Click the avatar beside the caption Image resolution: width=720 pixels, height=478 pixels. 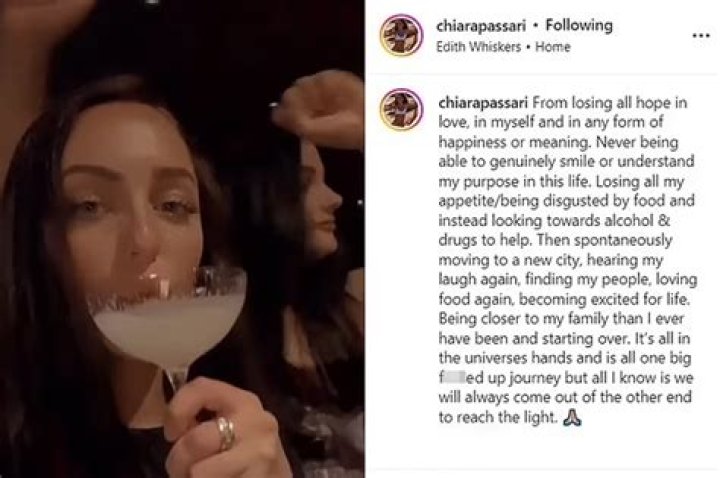coord(400,109)
